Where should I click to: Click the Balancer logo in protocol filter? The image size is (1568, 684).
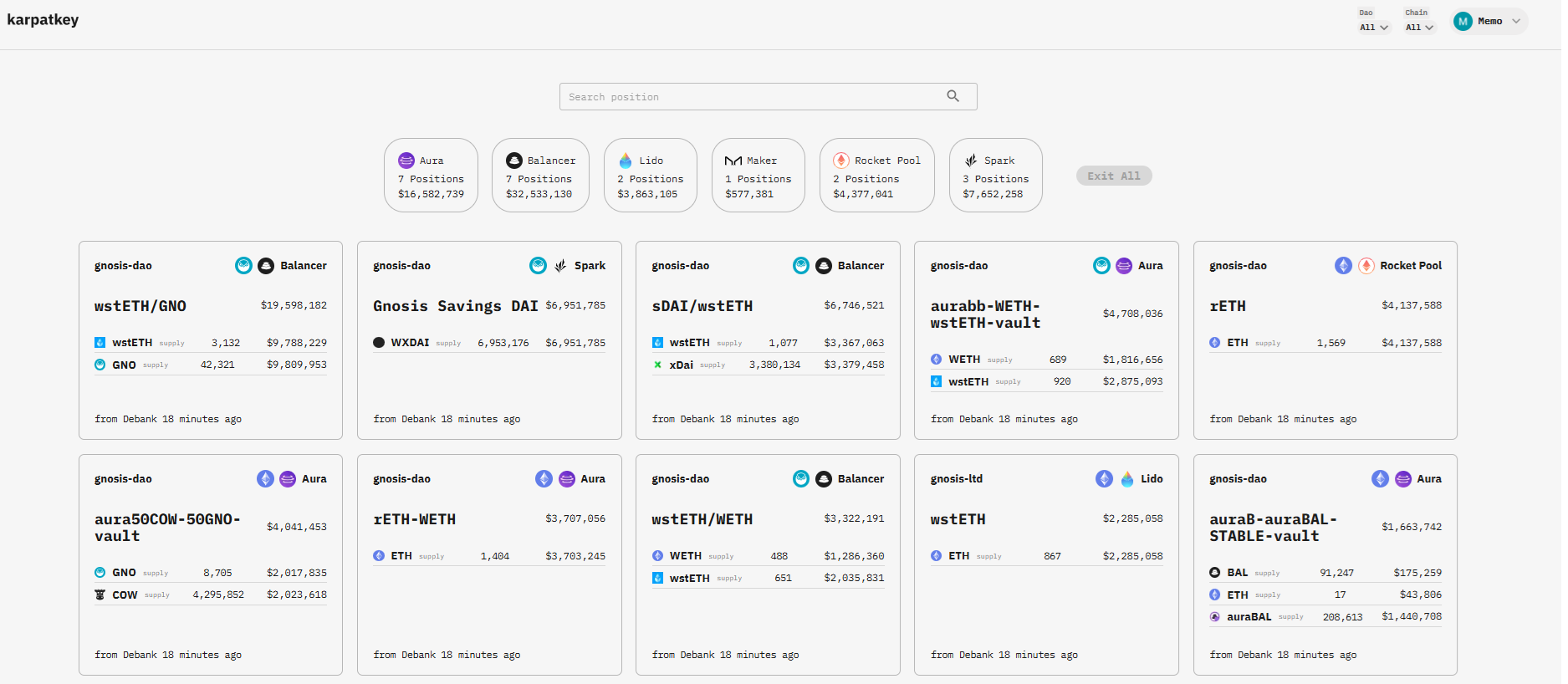pyautogui.click(x=514, y=161)
